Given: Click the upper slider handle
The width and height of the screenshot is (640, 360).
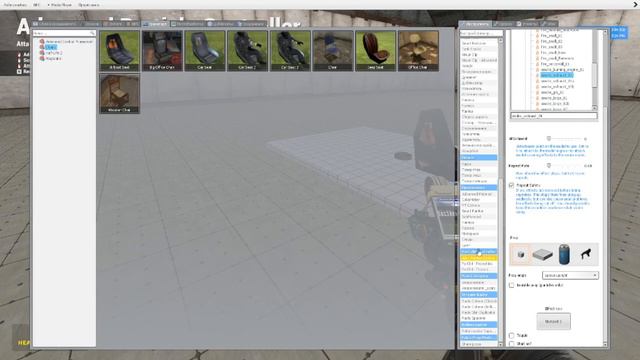Looking at the screenshot, I should (549, 138).
